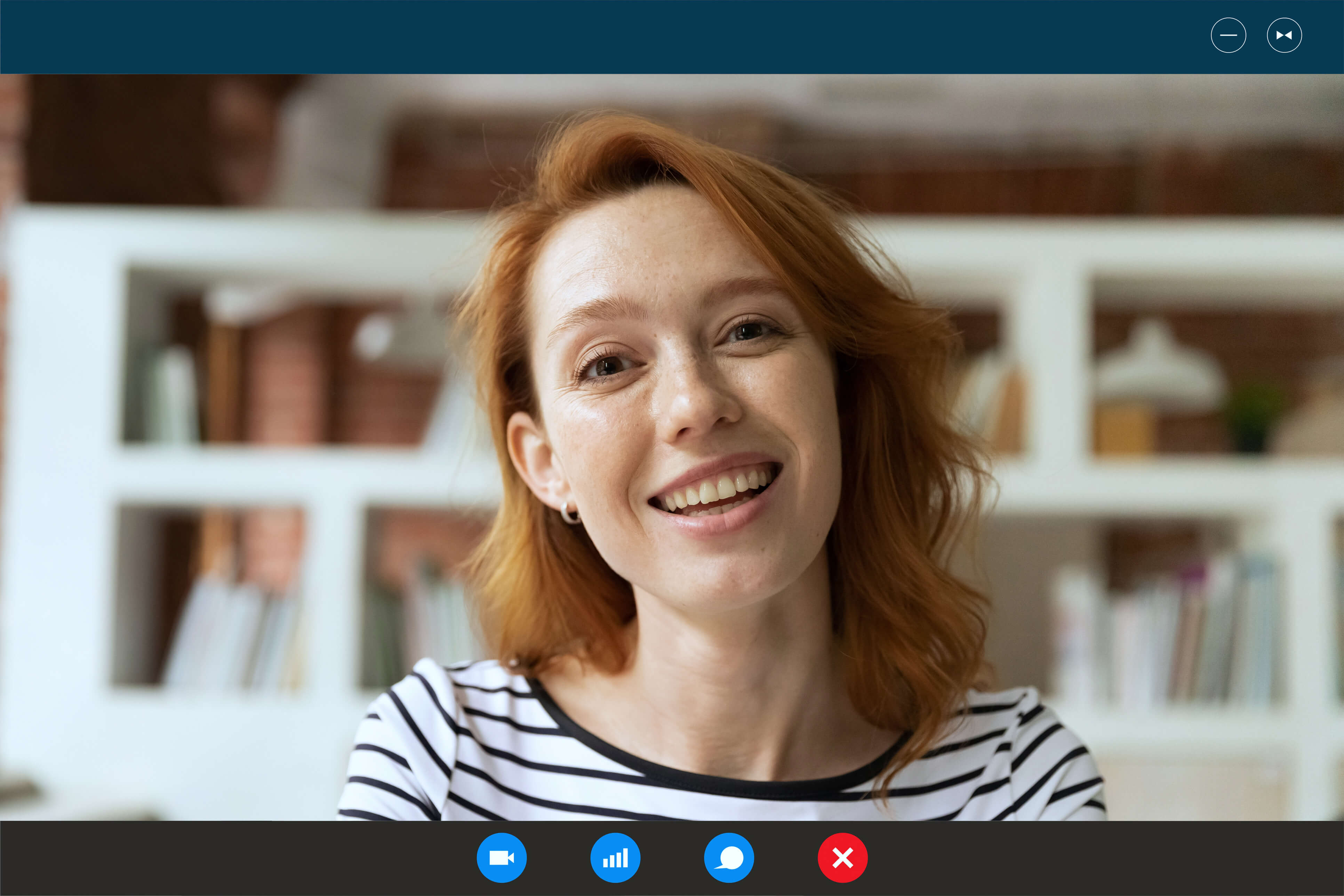Turn off the camera in call controls
Image resolution: width=1344 pixels, height=896 pixels.
(x=501, y=858)
